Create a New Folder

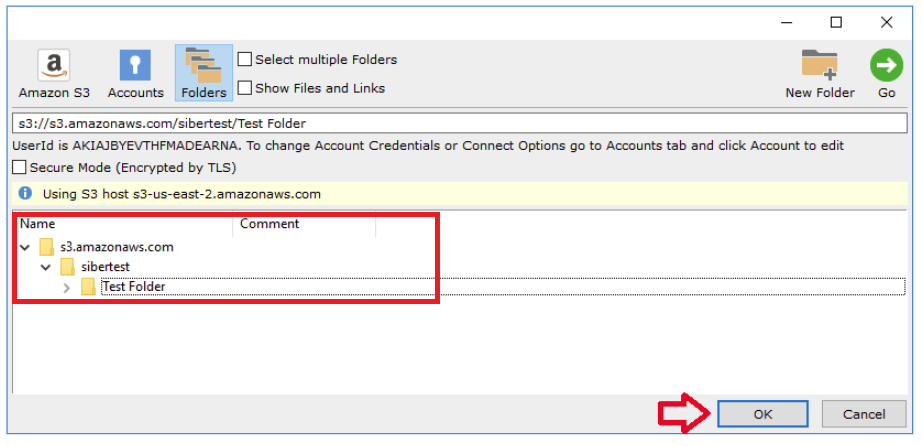819,65
